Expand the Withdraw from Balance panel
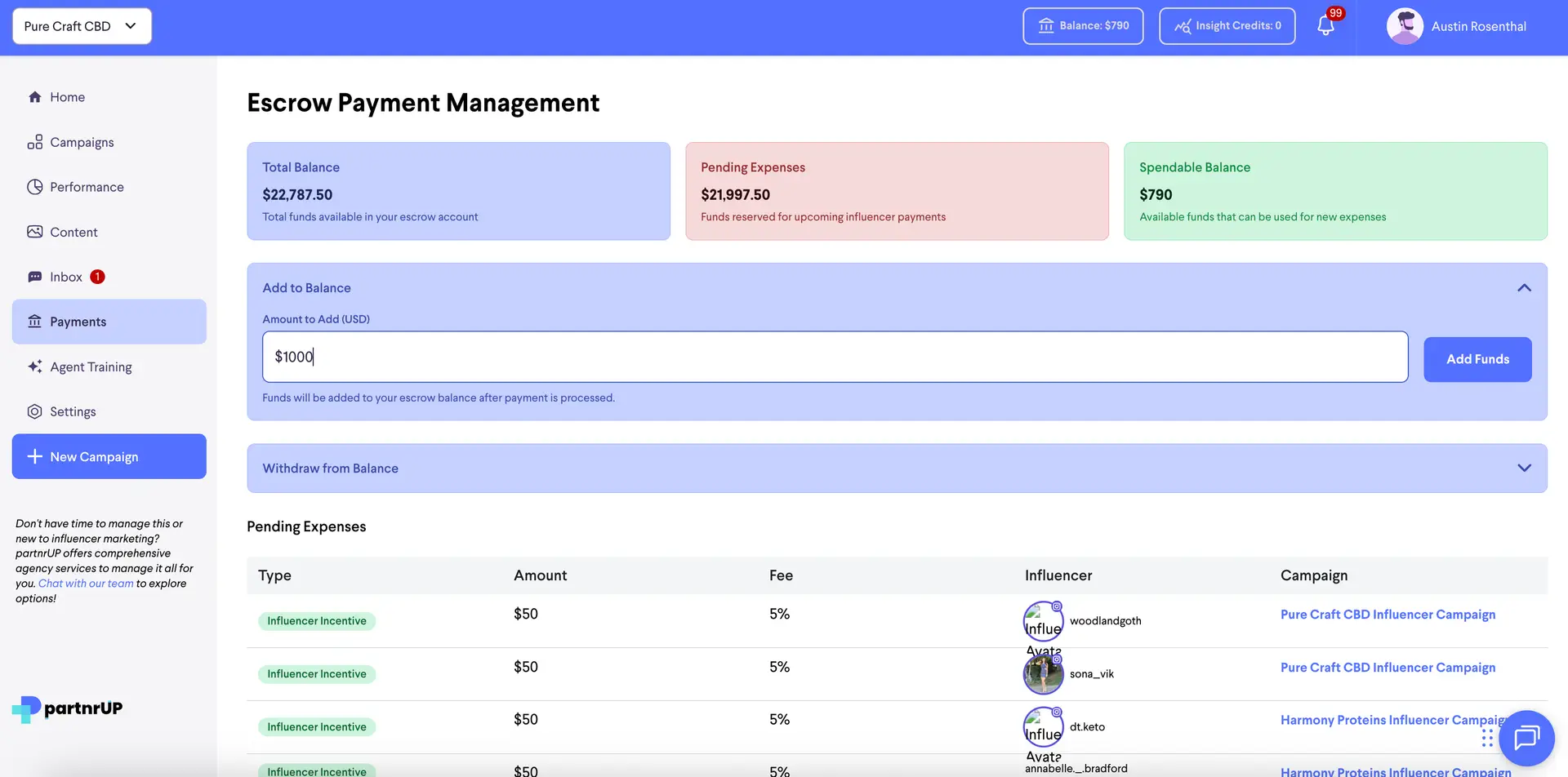This screenshot has width=1568, height=777. (1524, 467)
